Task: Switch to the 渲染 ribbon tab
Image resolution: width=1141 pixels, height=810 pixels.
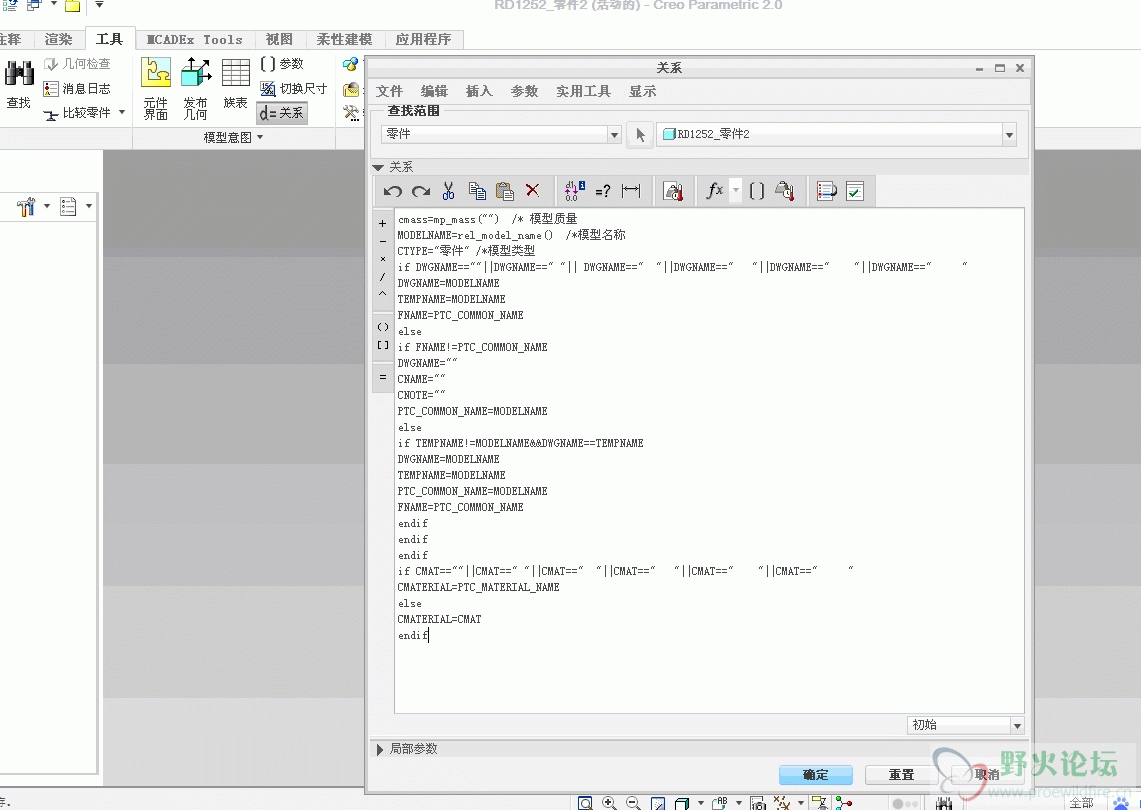Action: (58, 39)
